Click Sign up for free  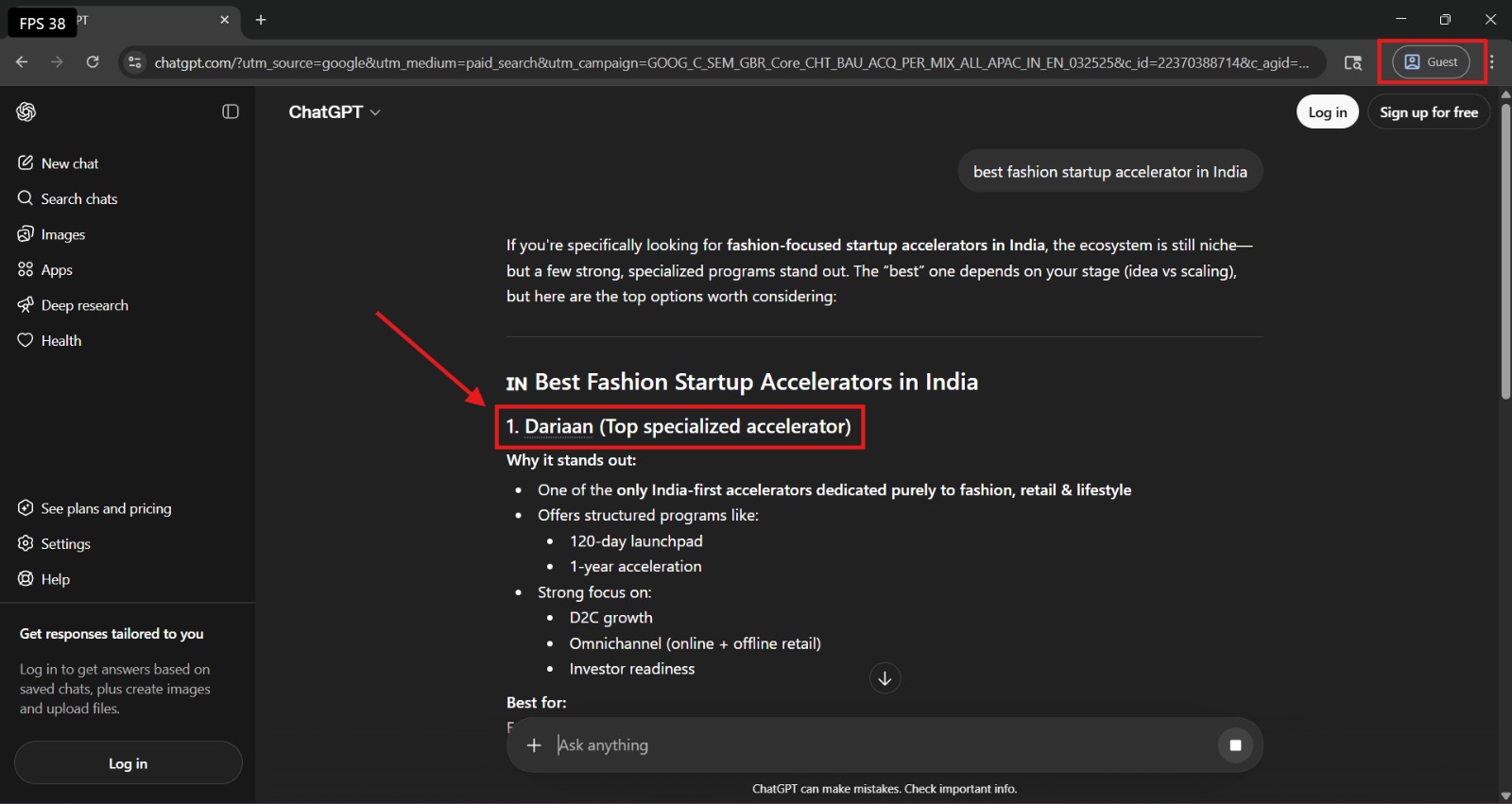pos(1428,112)
